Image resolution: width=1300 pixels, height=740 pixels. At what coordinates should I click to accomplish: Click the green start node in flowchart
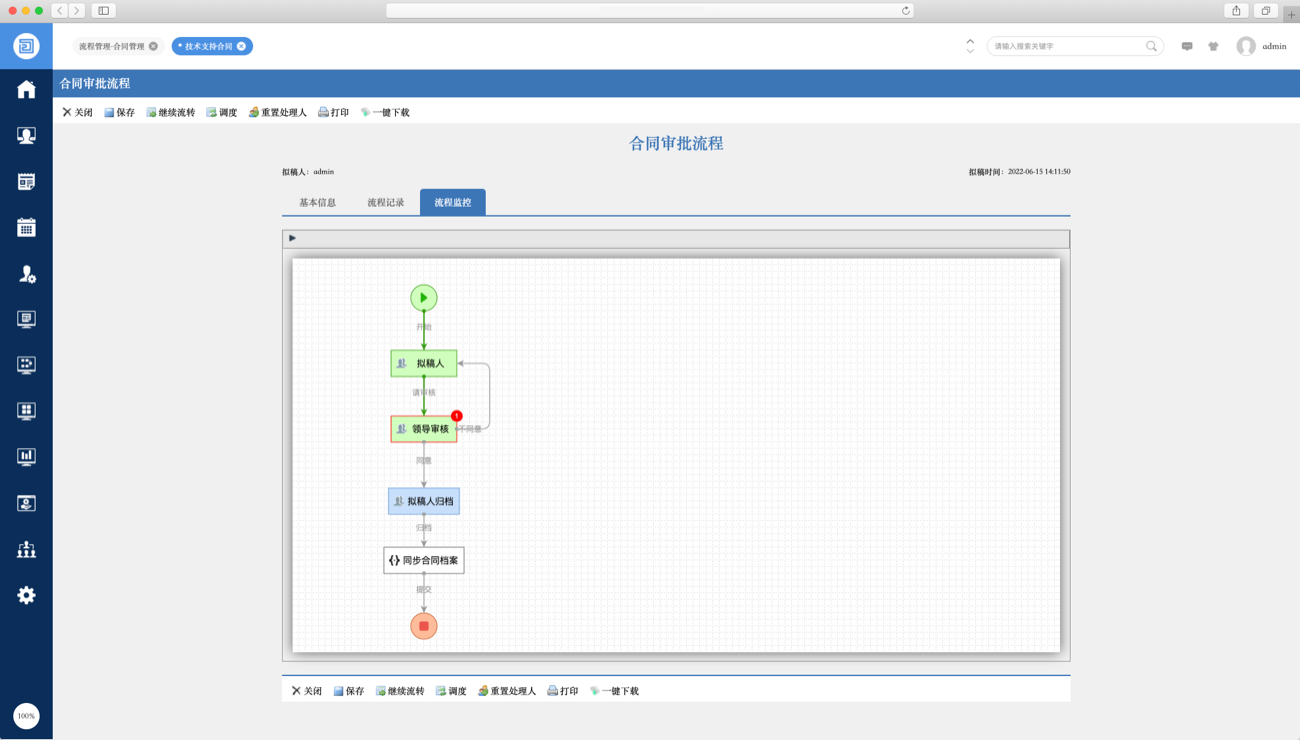pos(424,297)
